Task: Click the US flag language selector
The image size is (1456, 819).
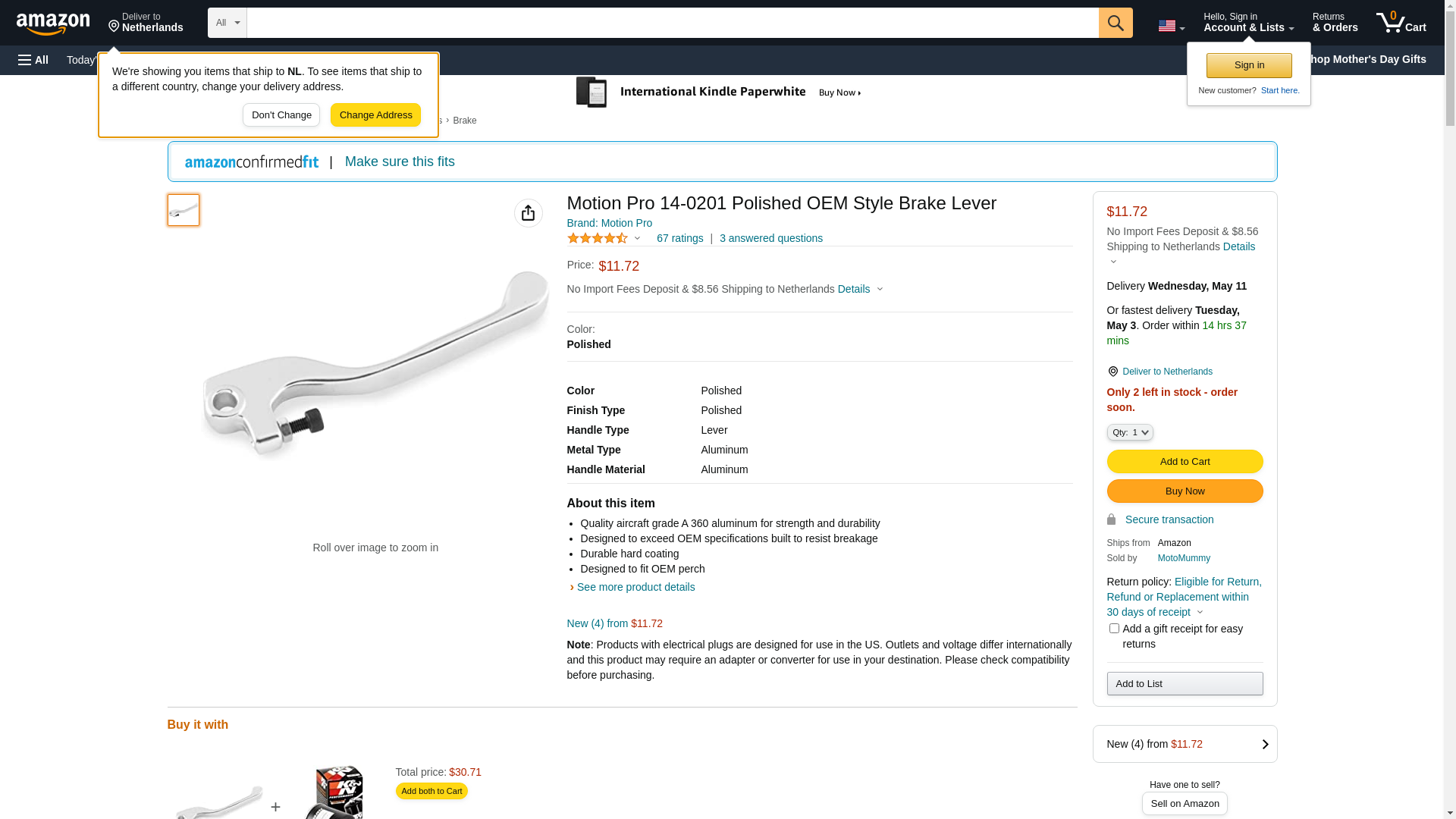Action: [1170, 26]
